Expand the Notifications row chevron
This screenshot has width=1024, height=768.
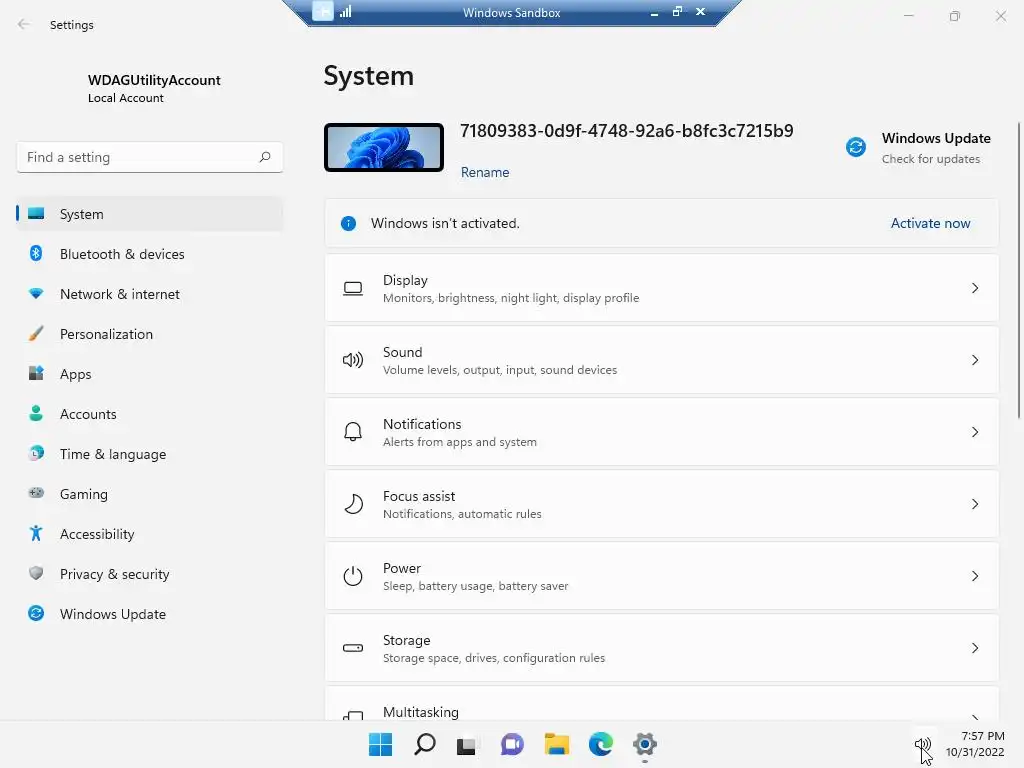pos(974,432)
